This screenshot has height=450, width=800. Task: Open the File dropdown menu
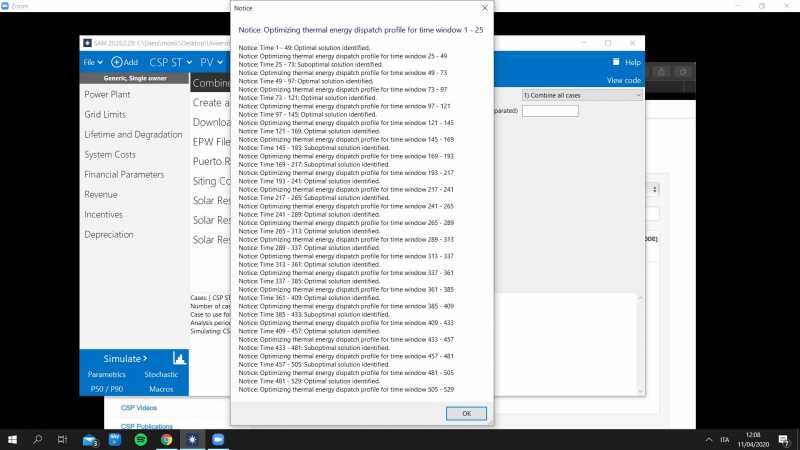(x=92, y=62)
